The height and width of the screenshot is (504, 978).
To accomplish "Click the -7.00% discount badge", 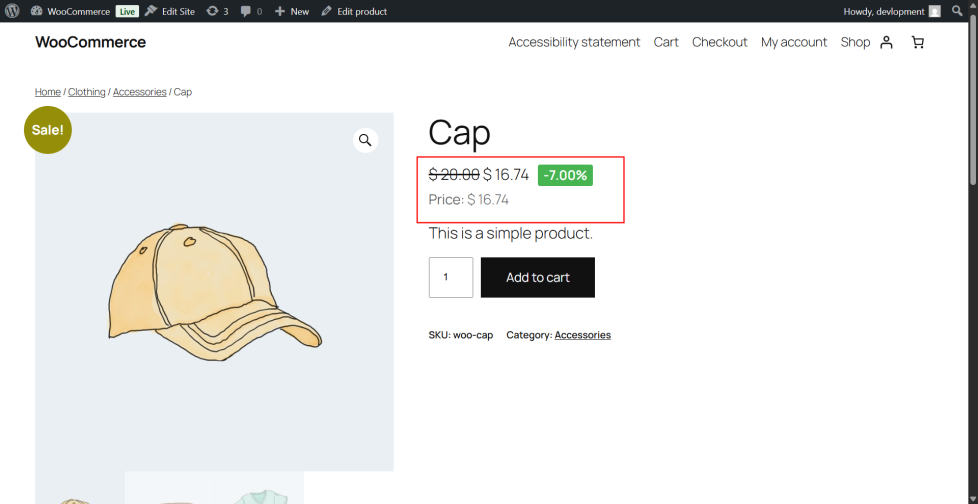I will 565,175.
